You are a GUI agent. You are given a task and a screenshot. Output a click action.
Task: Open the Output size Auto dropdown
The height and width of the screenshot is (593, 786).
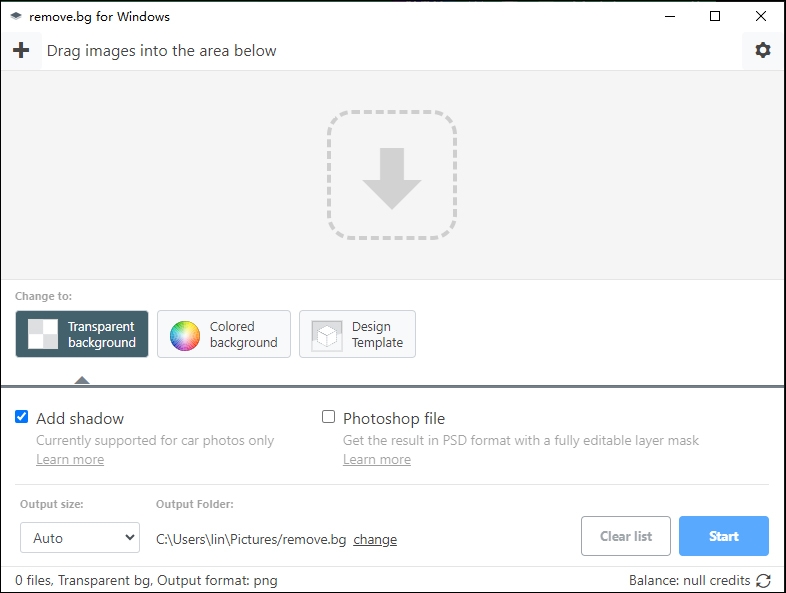click(x=80, y=537)
